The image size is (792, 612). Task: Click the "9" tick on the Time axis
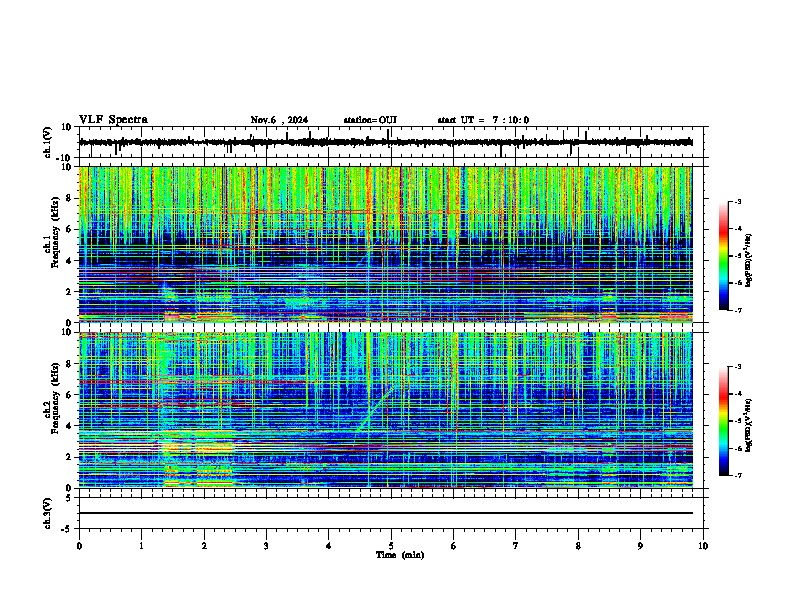pyautogui.click(x=640, y=546)
